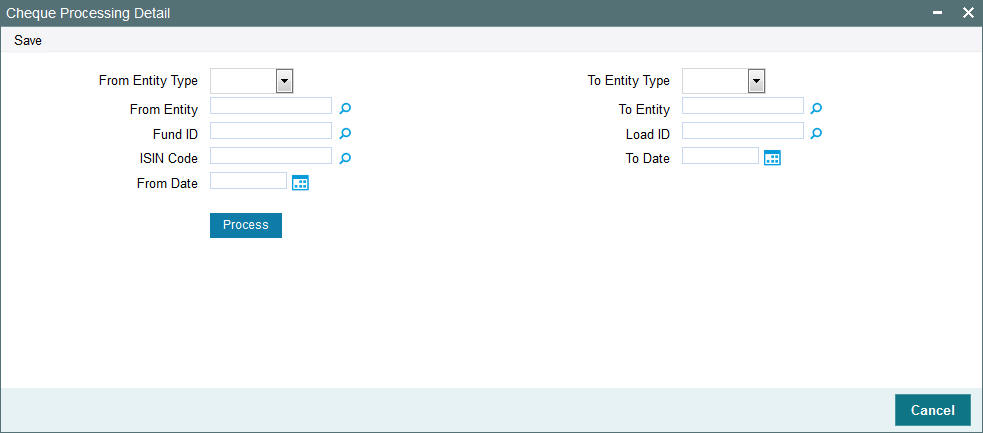
Task: Focus the Load ID input field
Action: [x=743, y=130]
